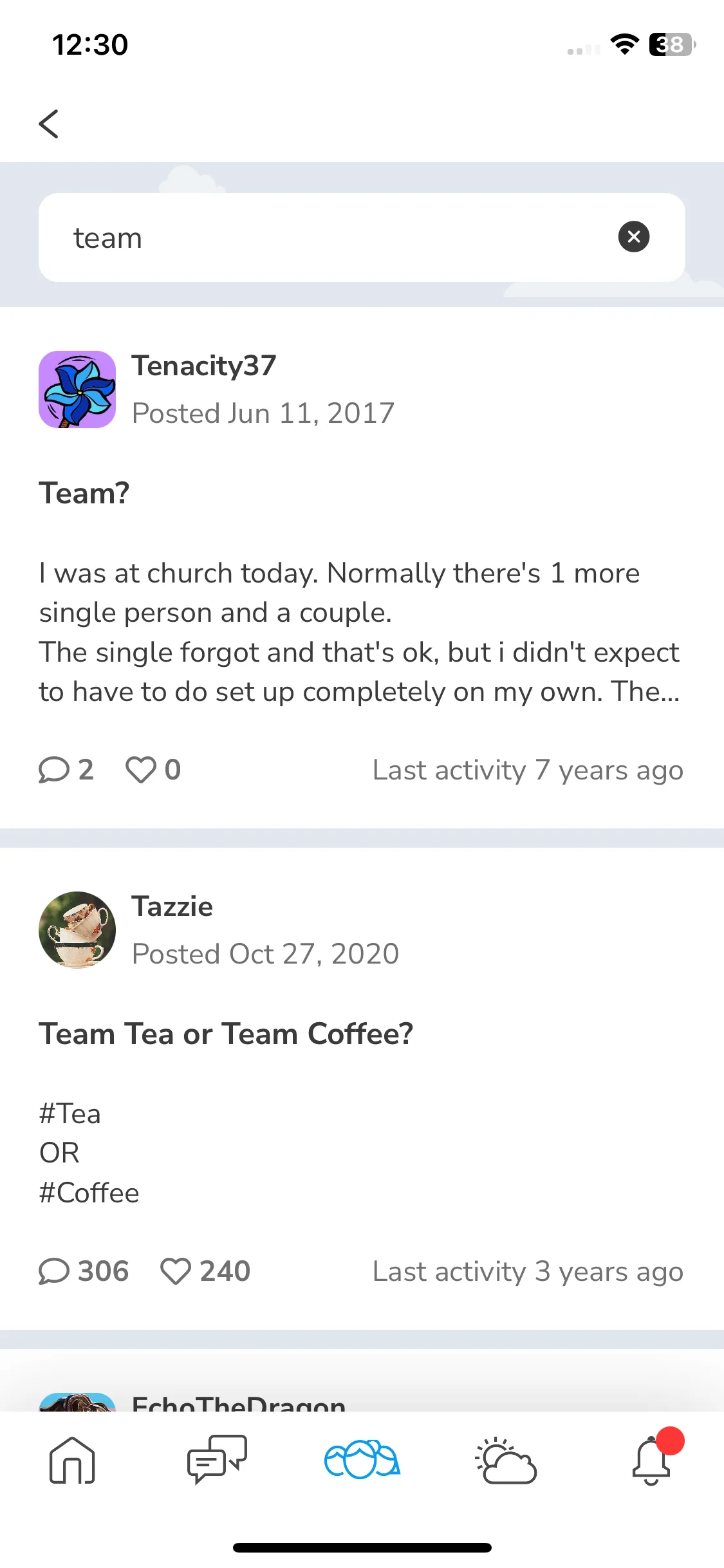This screenshot has height=1568, width=724.
Task: Go back using the left arrow
Action: click(49, 124)
